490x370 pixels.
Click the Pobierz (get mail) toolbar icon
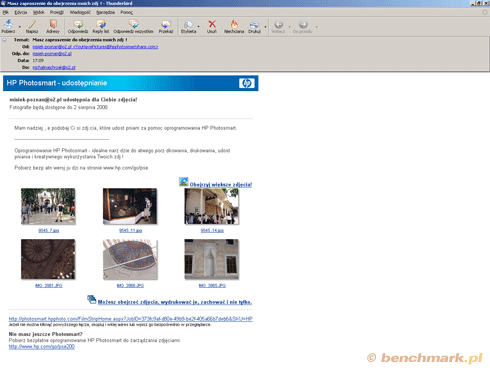(x=8, y=26)
